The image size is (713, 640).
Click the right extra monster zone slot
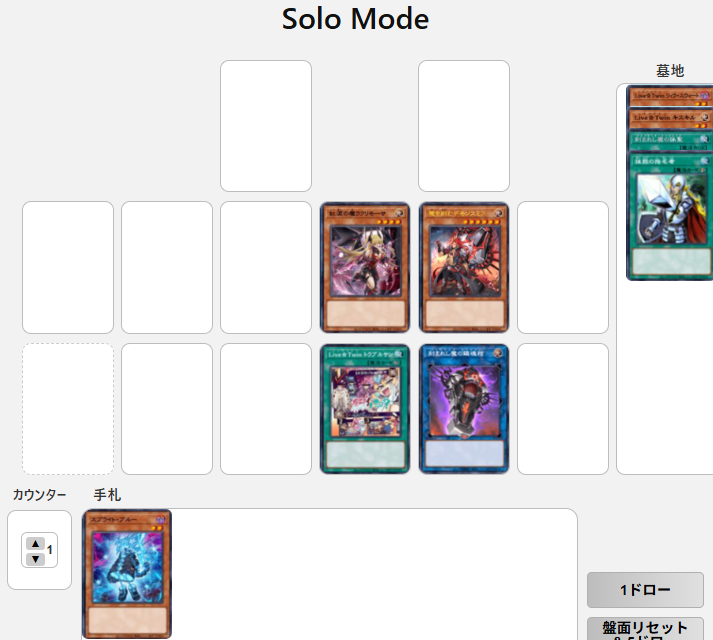click(x=464, y=126)
